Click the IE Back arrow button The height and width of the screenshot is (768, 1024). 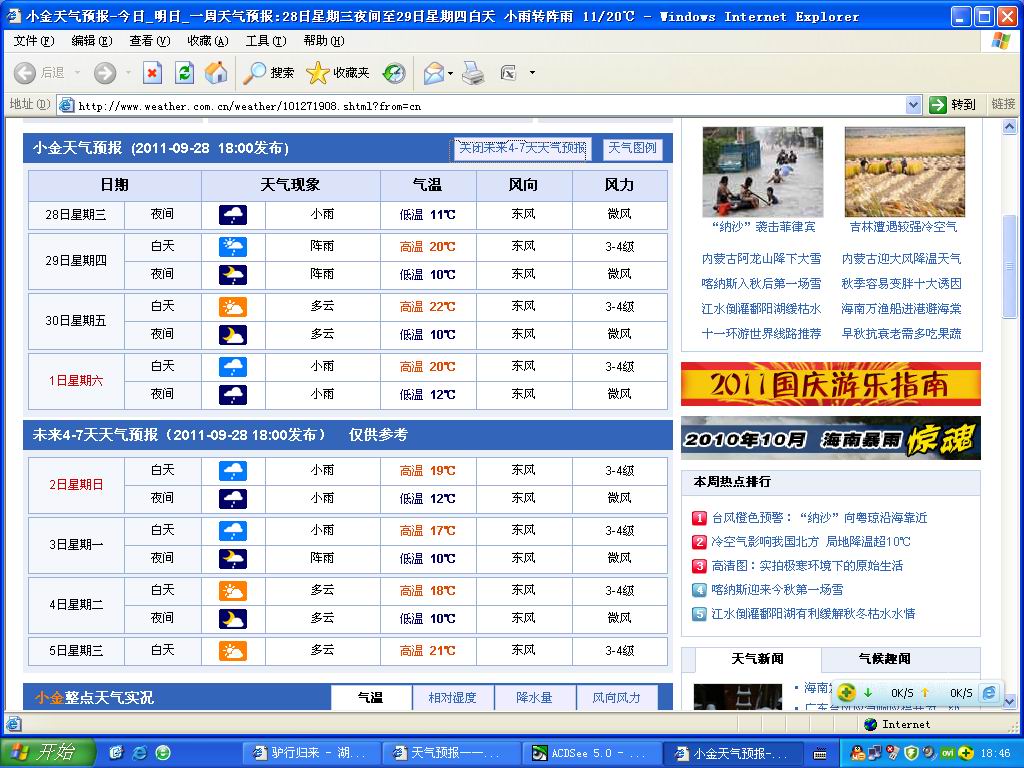click(x=25, y=73)
